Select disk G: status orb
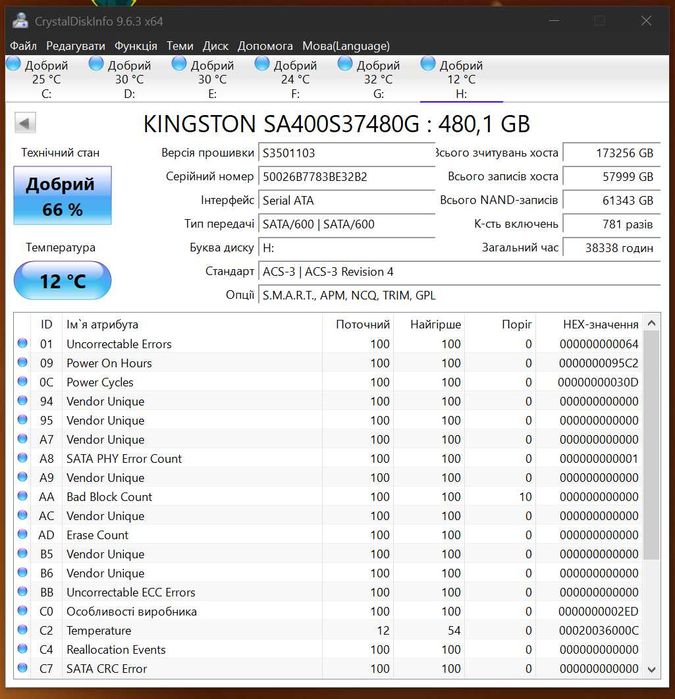This screenshot has height=699, width=675. pyautogui.click(x=345, y=64)
